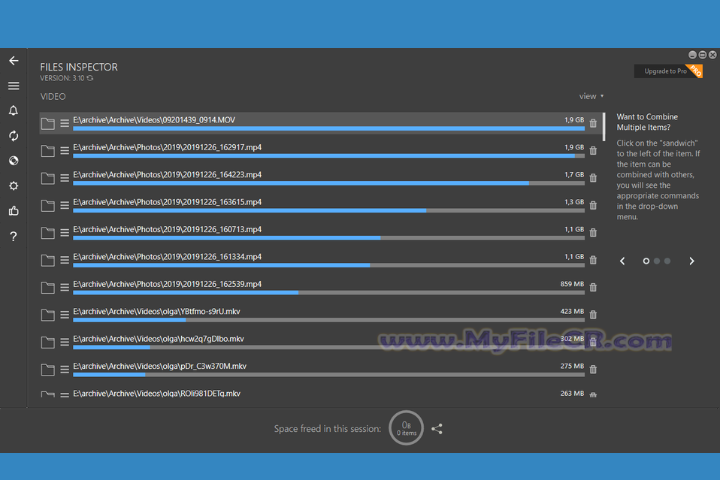Open folder of Y8tfmo-s9rU.mkv
720x480 pixels.
point(48,315)
